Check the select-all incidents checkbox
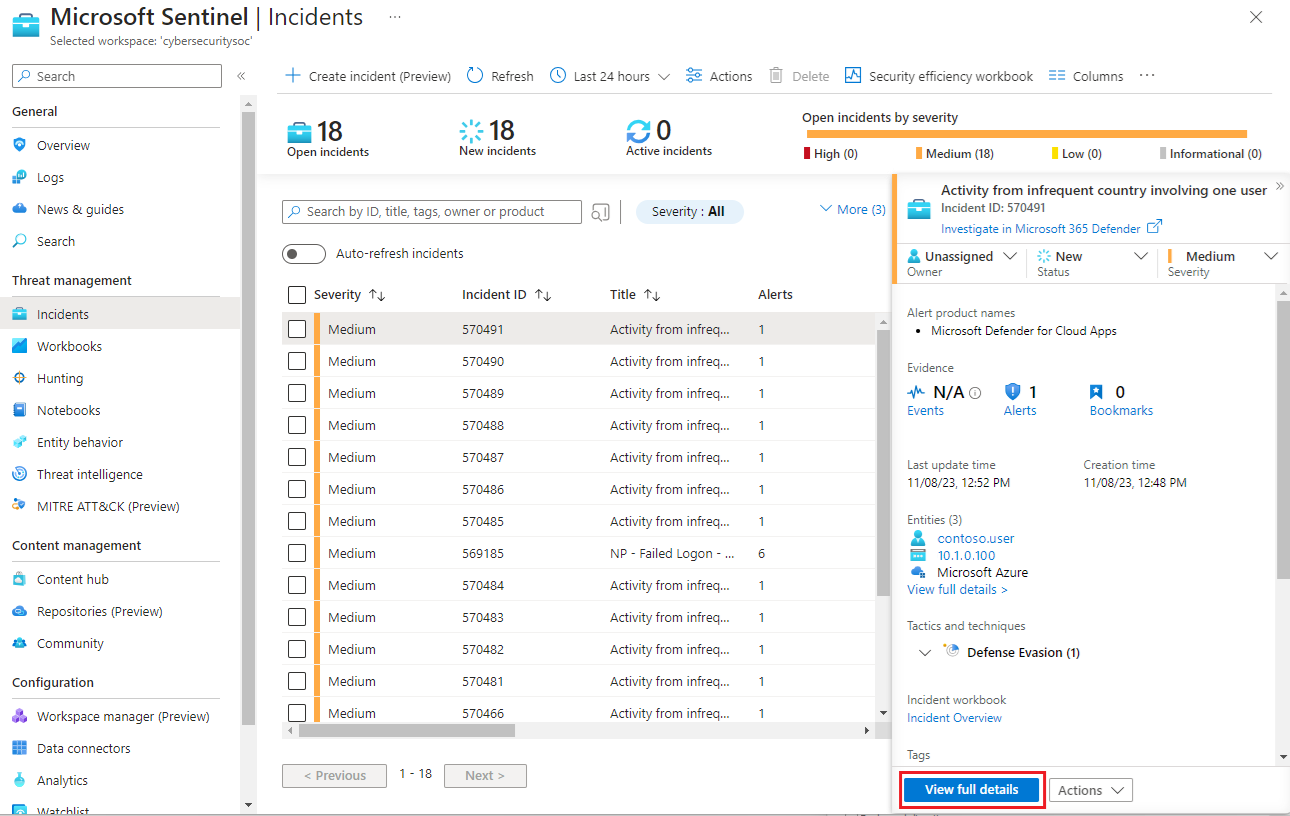Screen dimensions: 1290x816 click(297, 295)
